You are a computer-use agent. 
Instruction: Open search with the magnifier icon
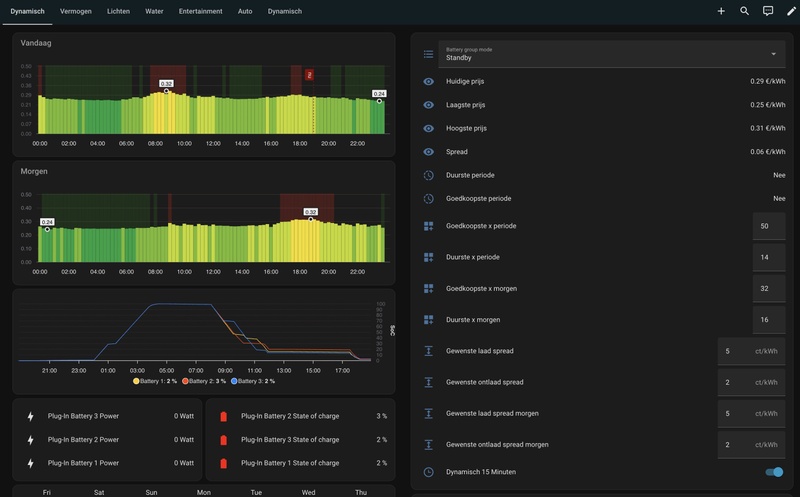744,11
